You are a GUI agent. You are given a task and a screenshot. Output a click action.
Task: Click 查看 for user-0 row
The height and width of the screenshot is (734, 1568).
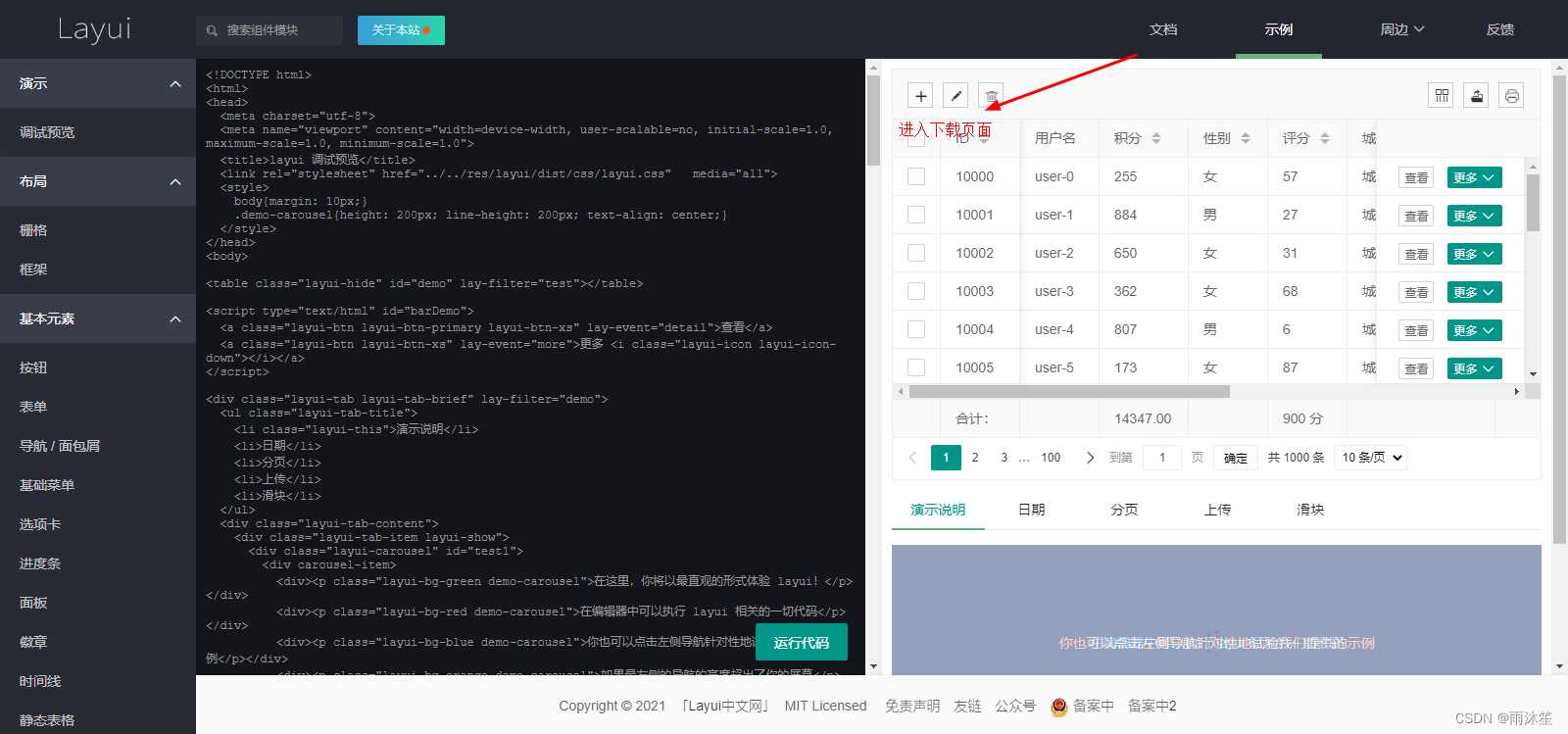point(1416,177)
